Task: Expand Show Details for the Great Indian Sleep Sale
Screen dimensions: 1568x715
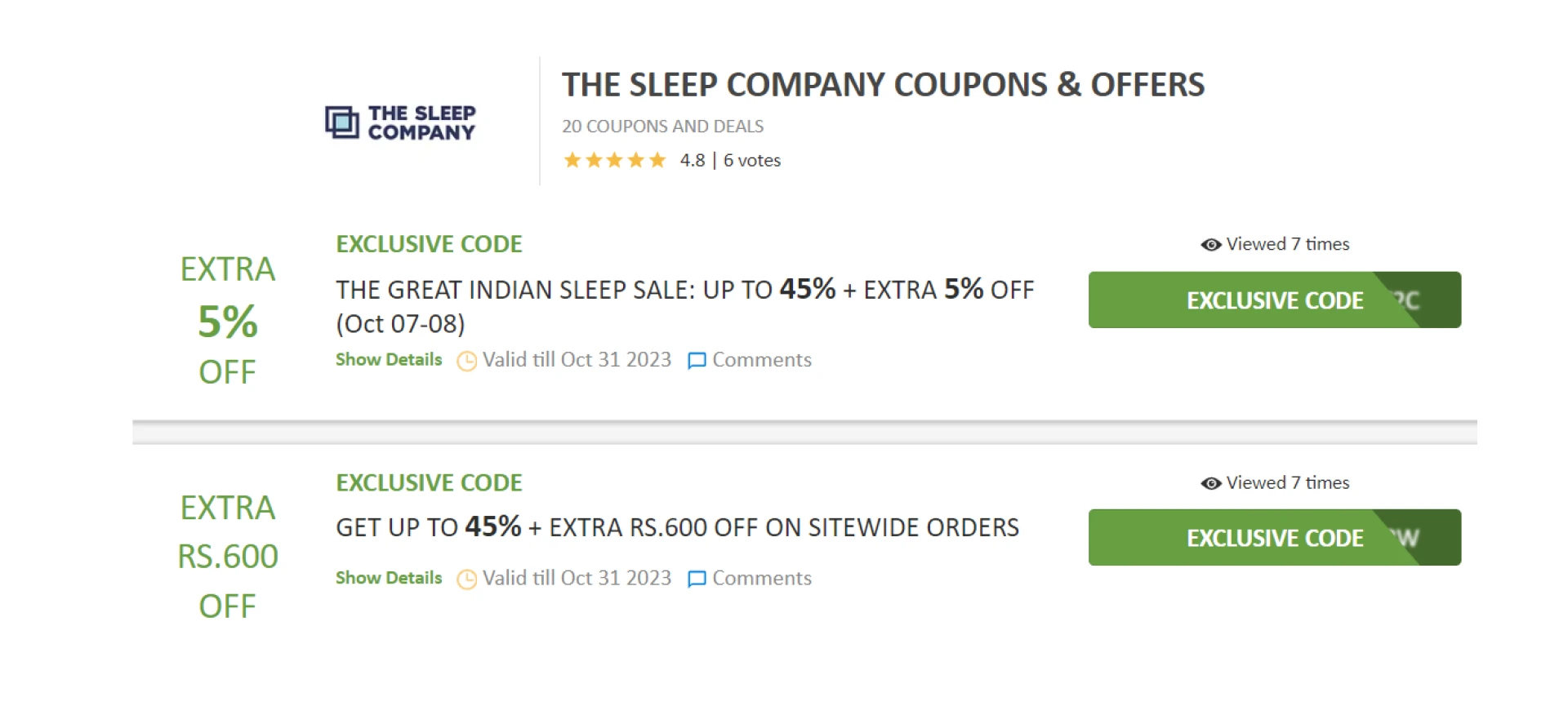Action: (388, 360)
